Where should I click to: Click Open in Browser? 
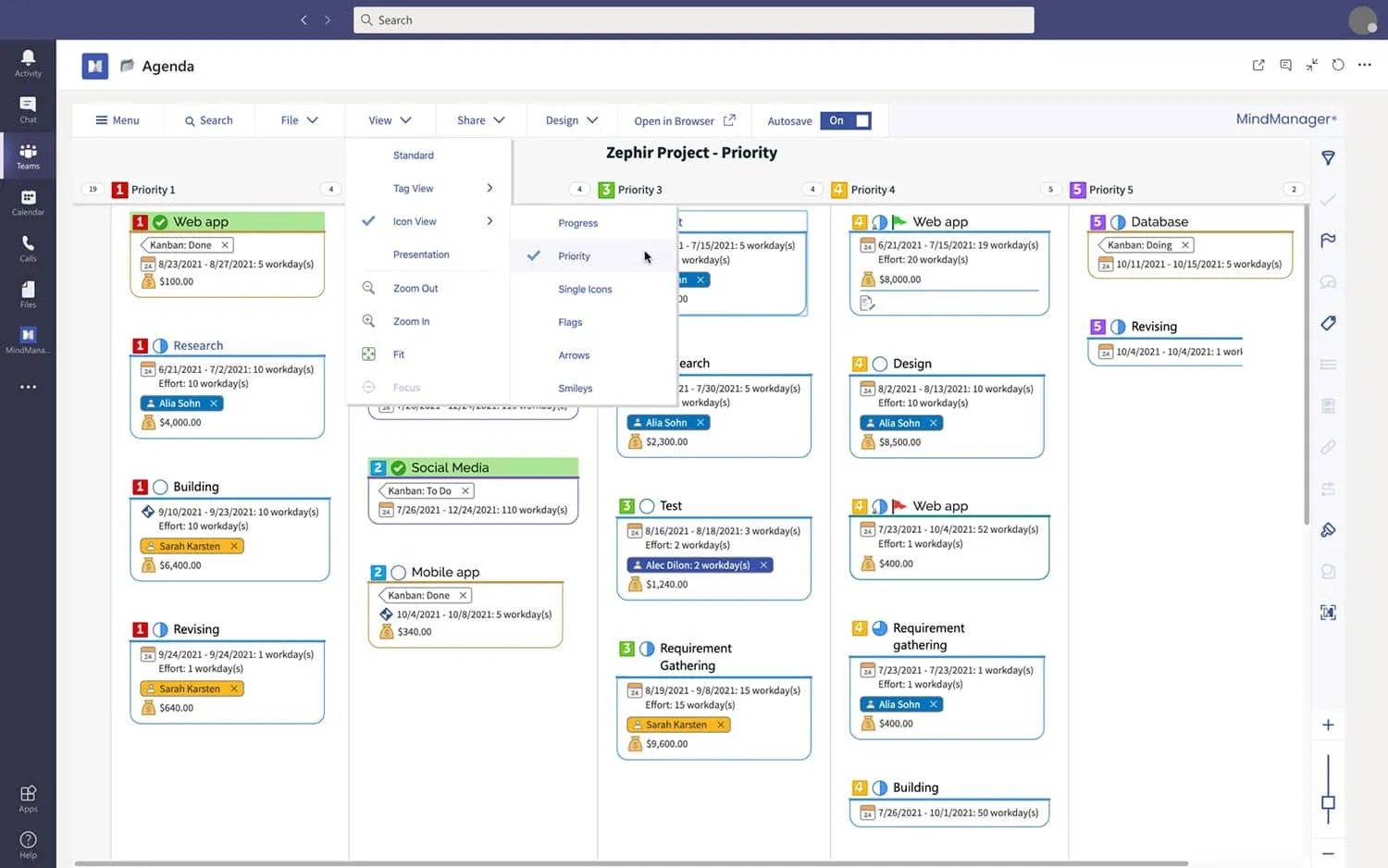coord(685,120)
